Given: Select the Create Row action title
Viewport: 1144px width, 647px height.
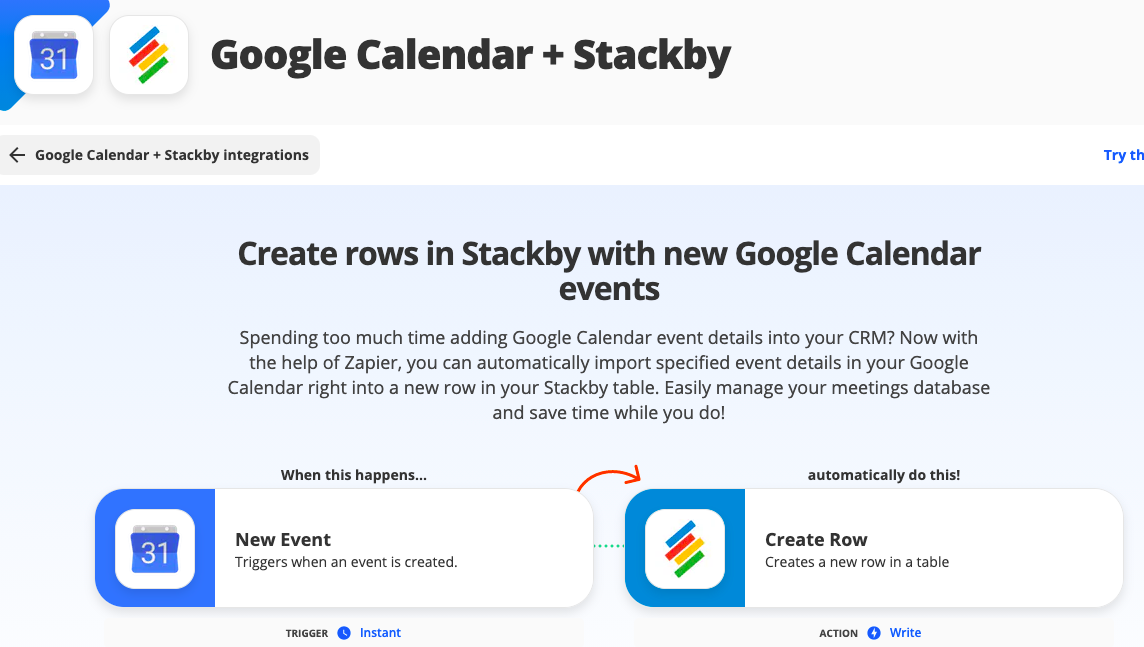Looking at the screenshot, I should [816, 540].
